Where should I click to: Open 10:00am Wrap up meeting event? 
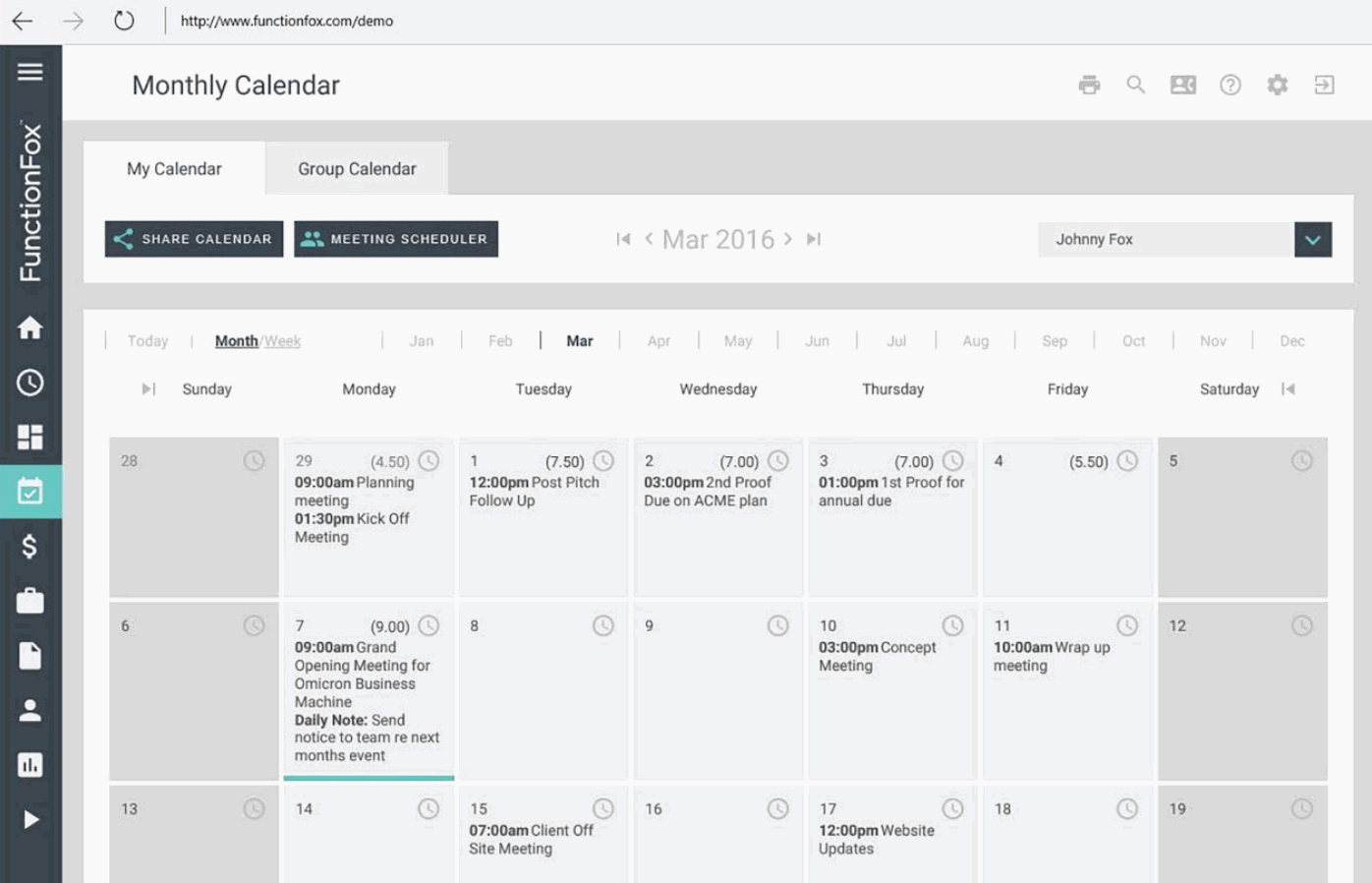(1052, 657)
